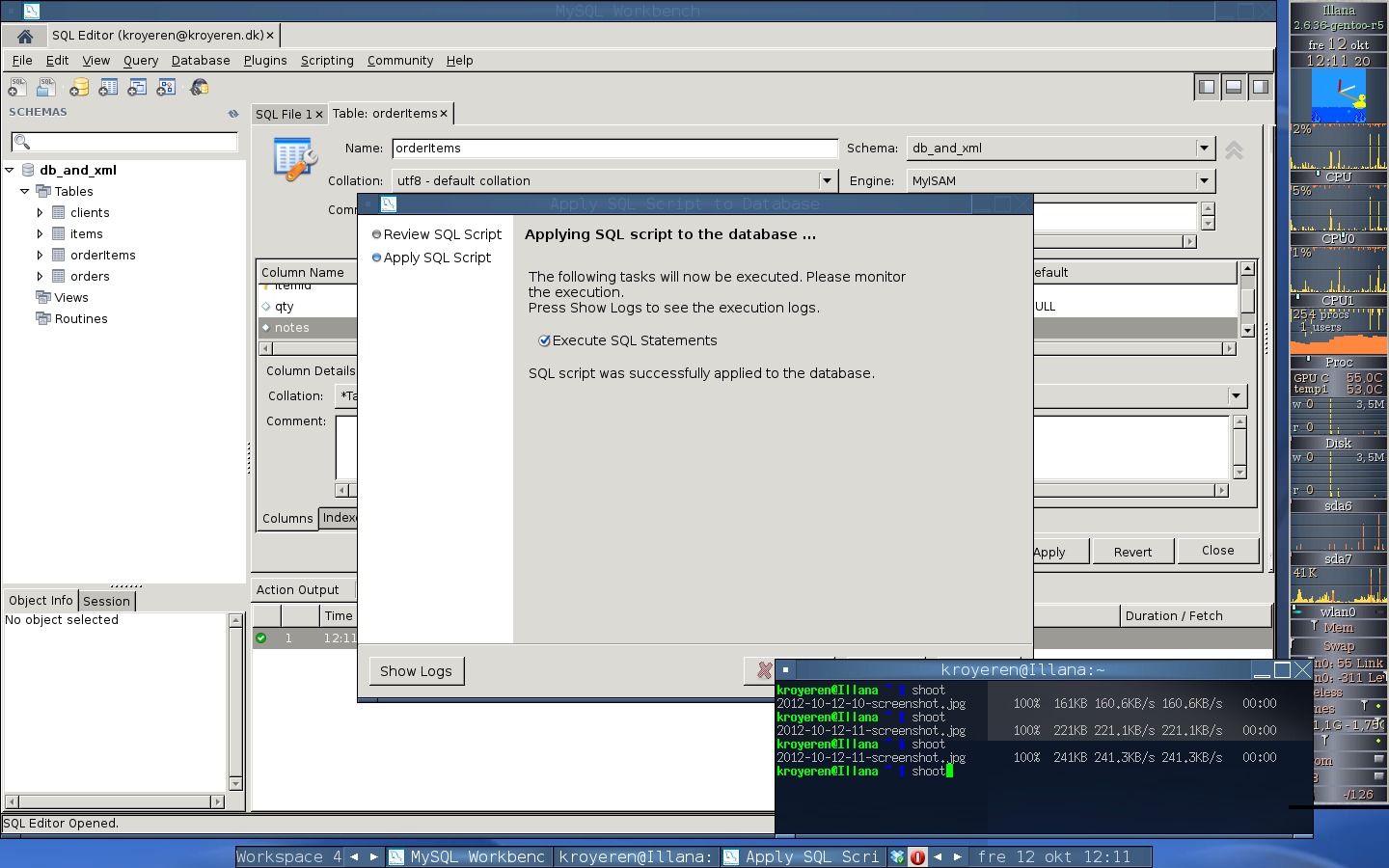Go to the home screen tab
This screenshot has width=1389, height=868.
pyautogui.click(x=25, y=36)
